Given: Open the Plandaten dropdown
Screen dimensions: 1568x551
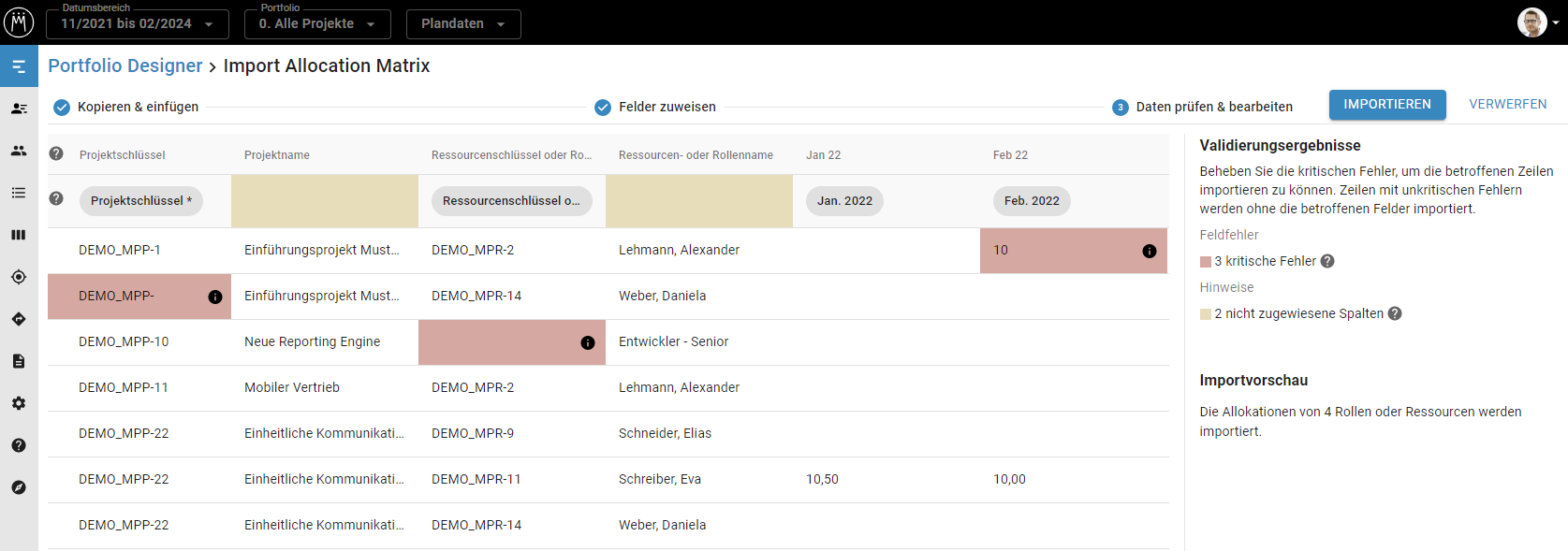Looking at the screenshot, I should 462,23.
